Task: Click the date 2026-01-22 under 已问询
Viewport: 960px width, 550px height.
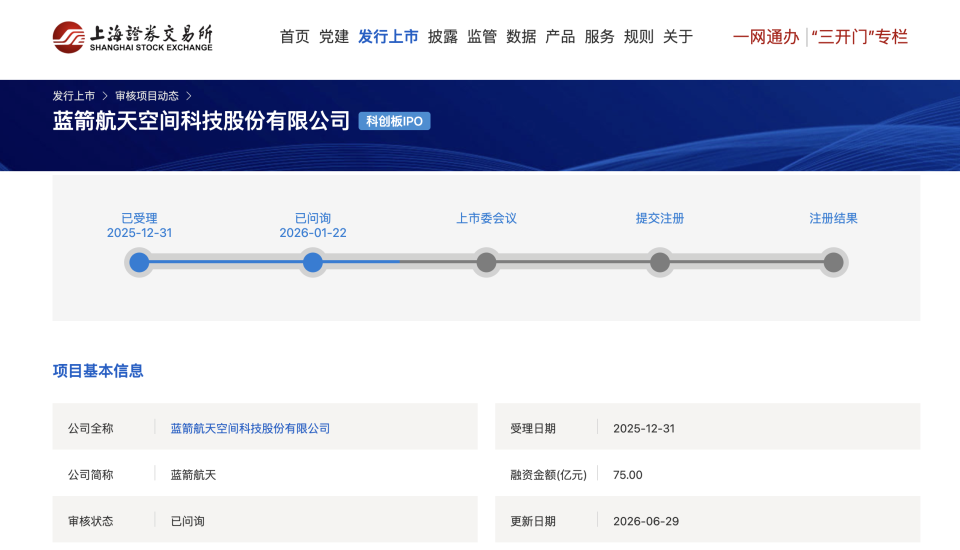Action: click(x=313, y=233)
